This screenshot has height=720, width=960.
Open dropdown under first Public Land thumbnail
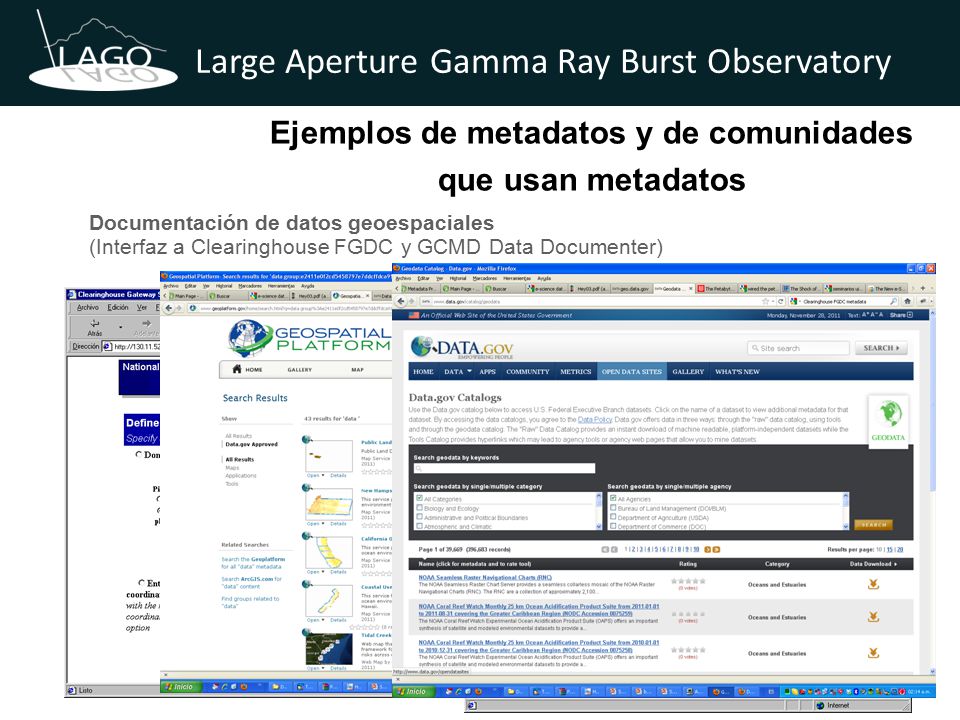323,475
